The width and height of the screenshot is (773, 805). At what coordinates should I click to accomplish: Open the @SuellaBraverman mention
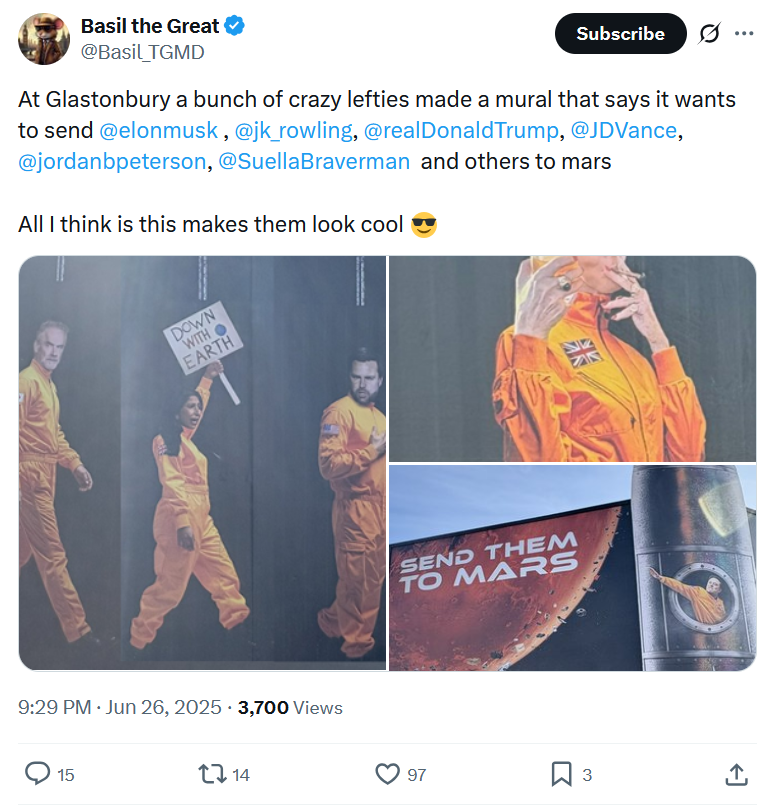314,162
